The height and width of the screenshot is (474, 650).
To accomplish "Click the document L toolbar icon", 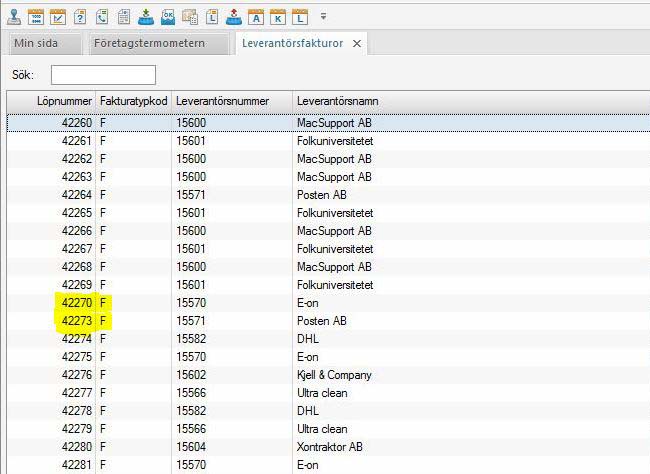I will [212, 17].
